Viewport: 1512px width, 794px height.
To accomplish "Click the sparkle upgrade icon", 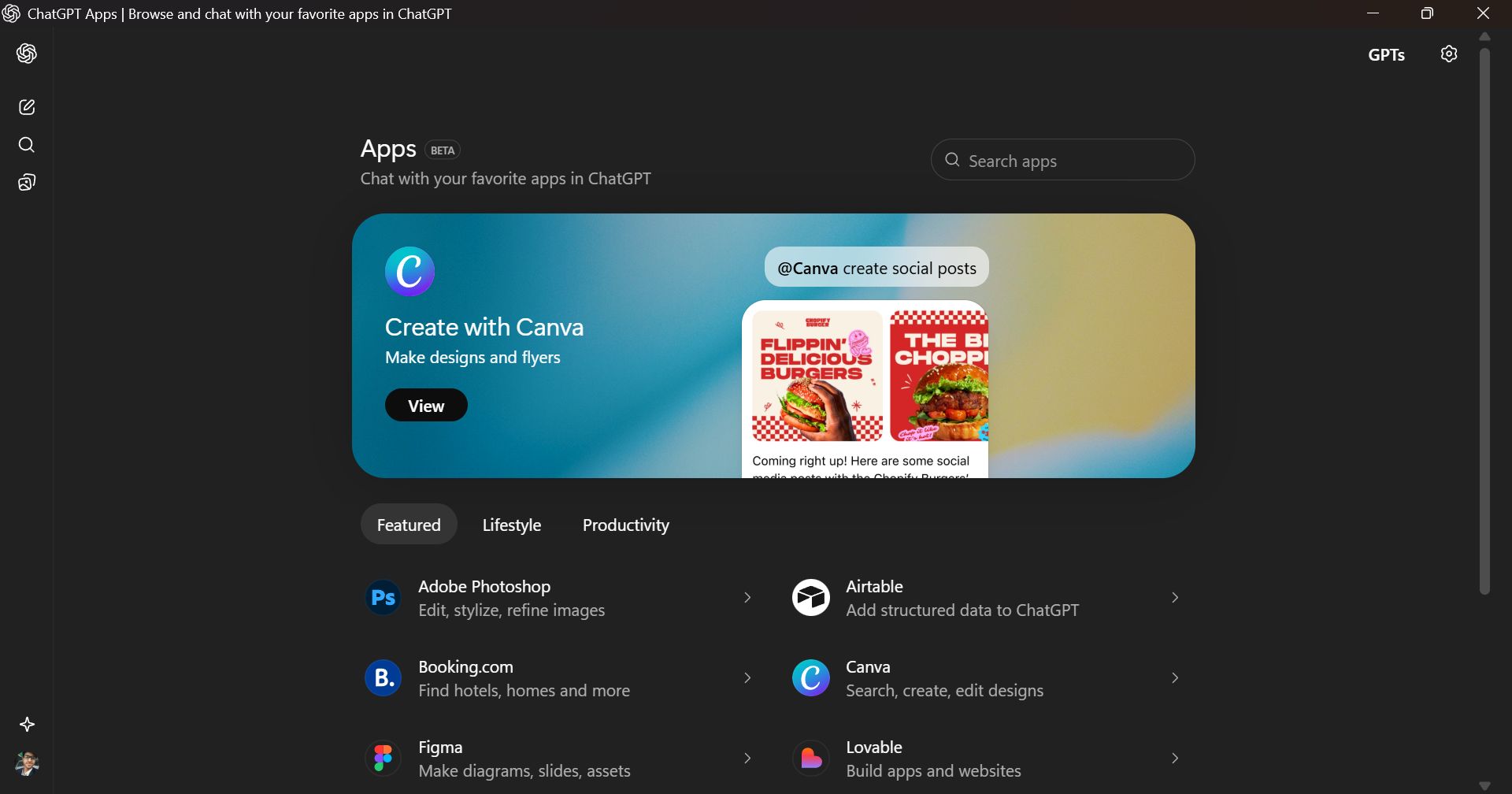I will point(27,725).
